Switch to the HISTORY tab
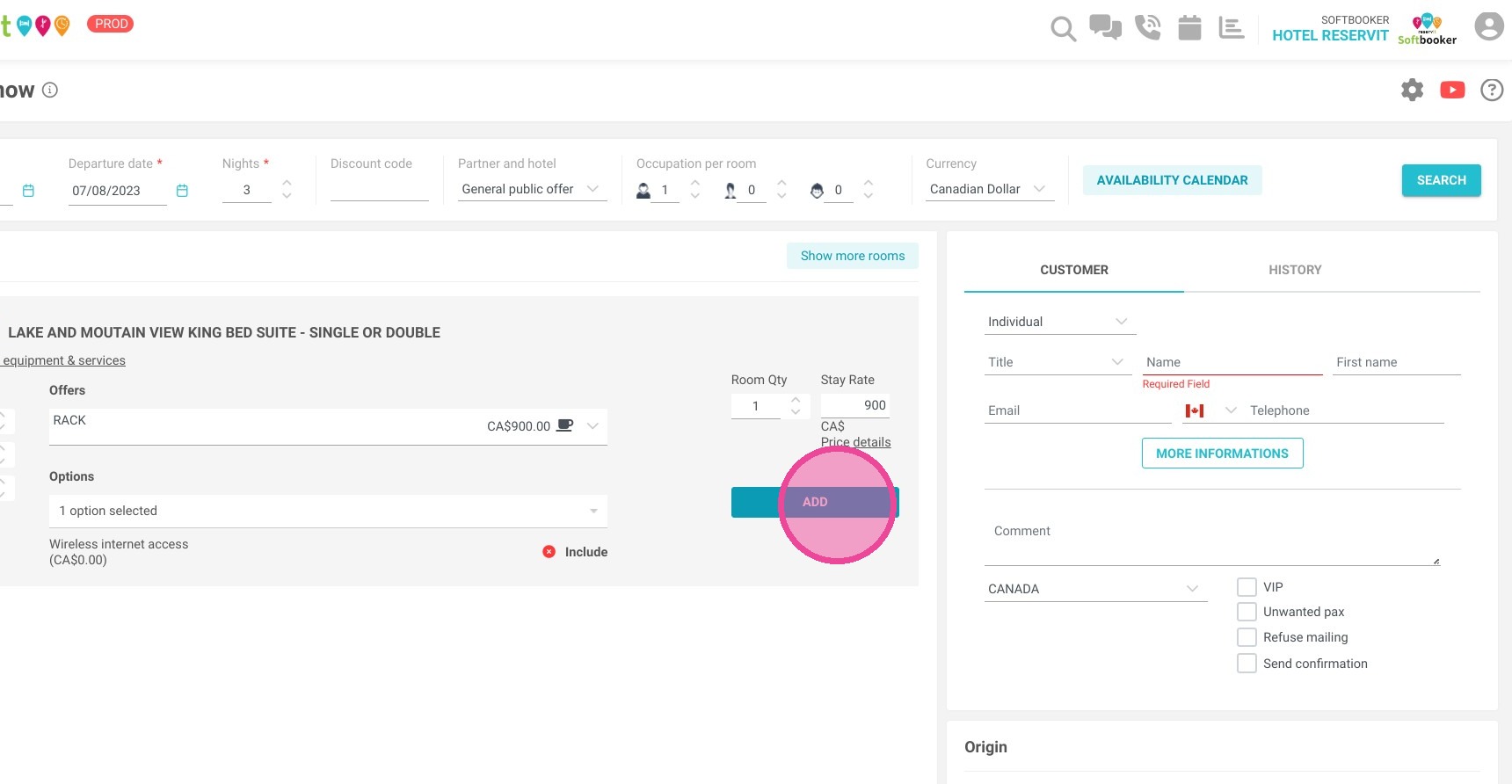1512x784 pixels. 1295,270
